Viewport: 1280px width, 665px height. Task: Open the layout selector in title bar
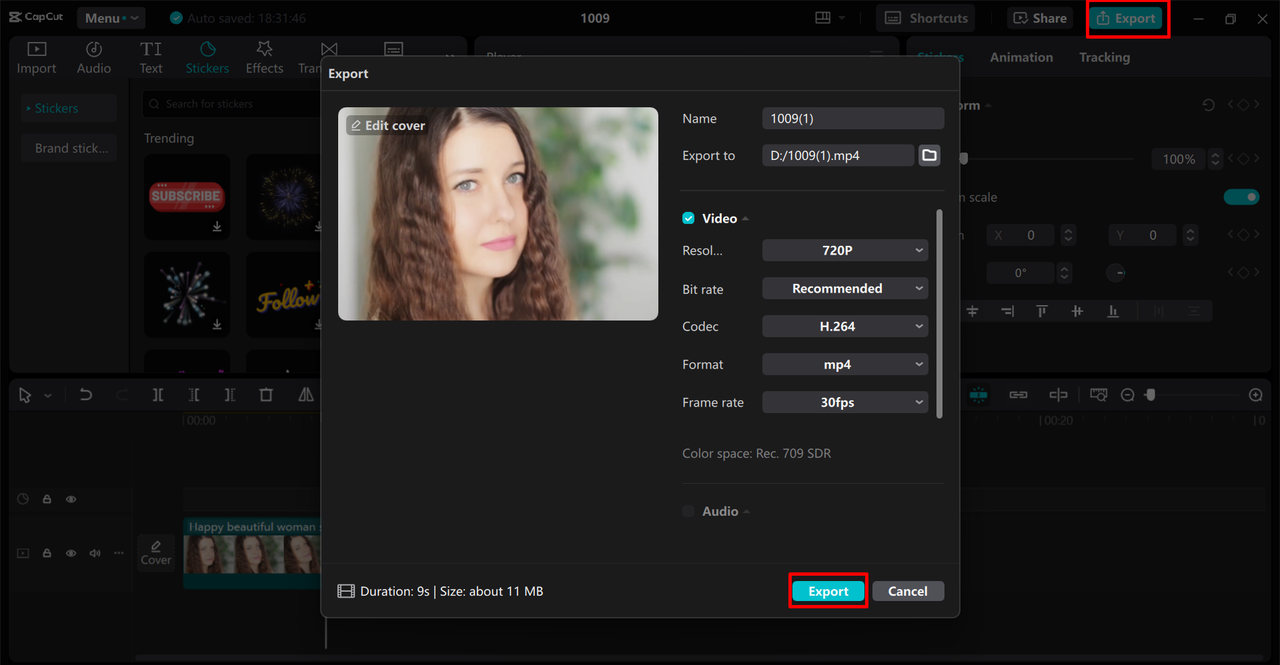830,18
